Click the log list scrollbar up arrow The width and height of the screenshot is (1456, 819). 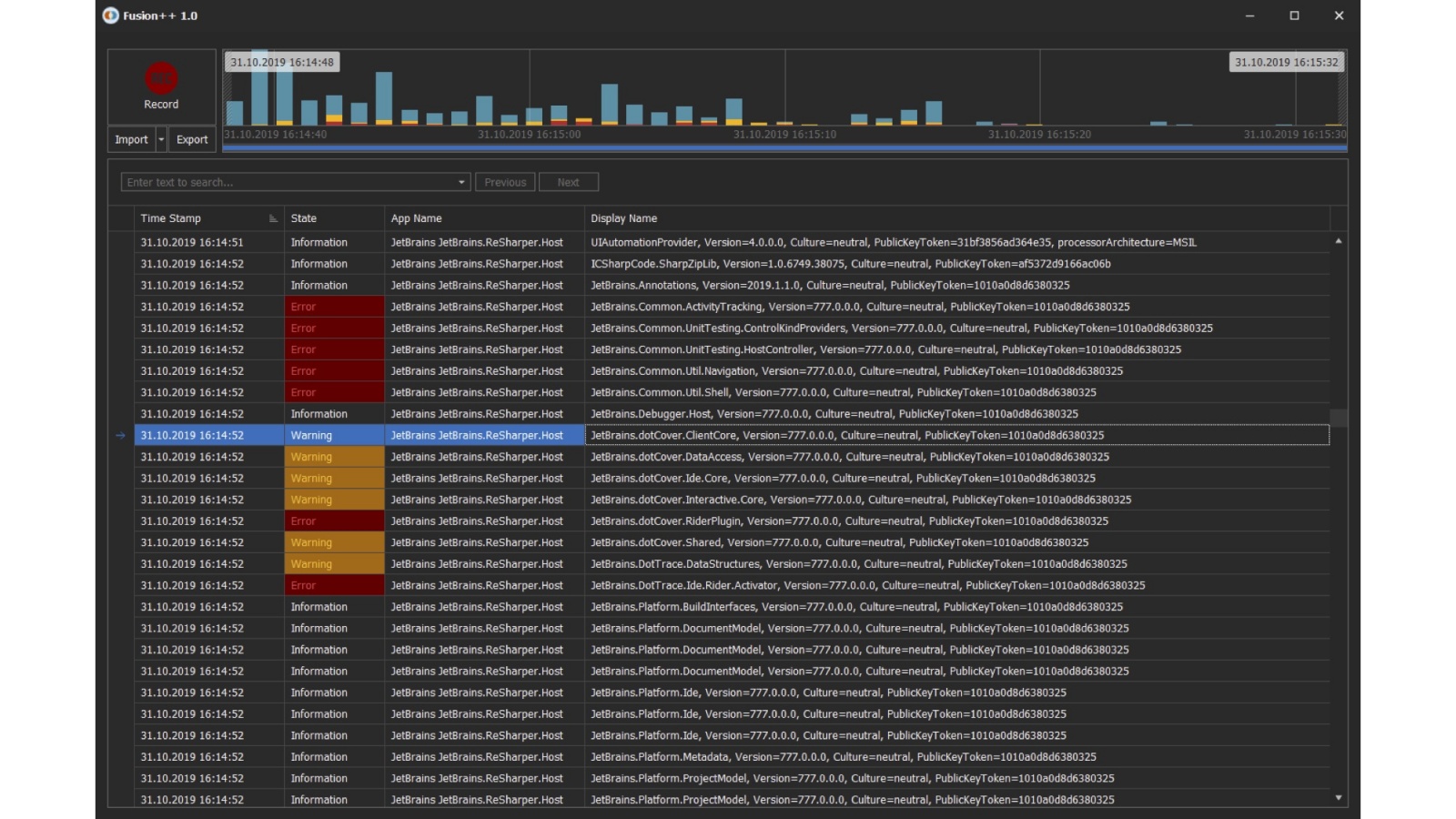coord(1339,241)
